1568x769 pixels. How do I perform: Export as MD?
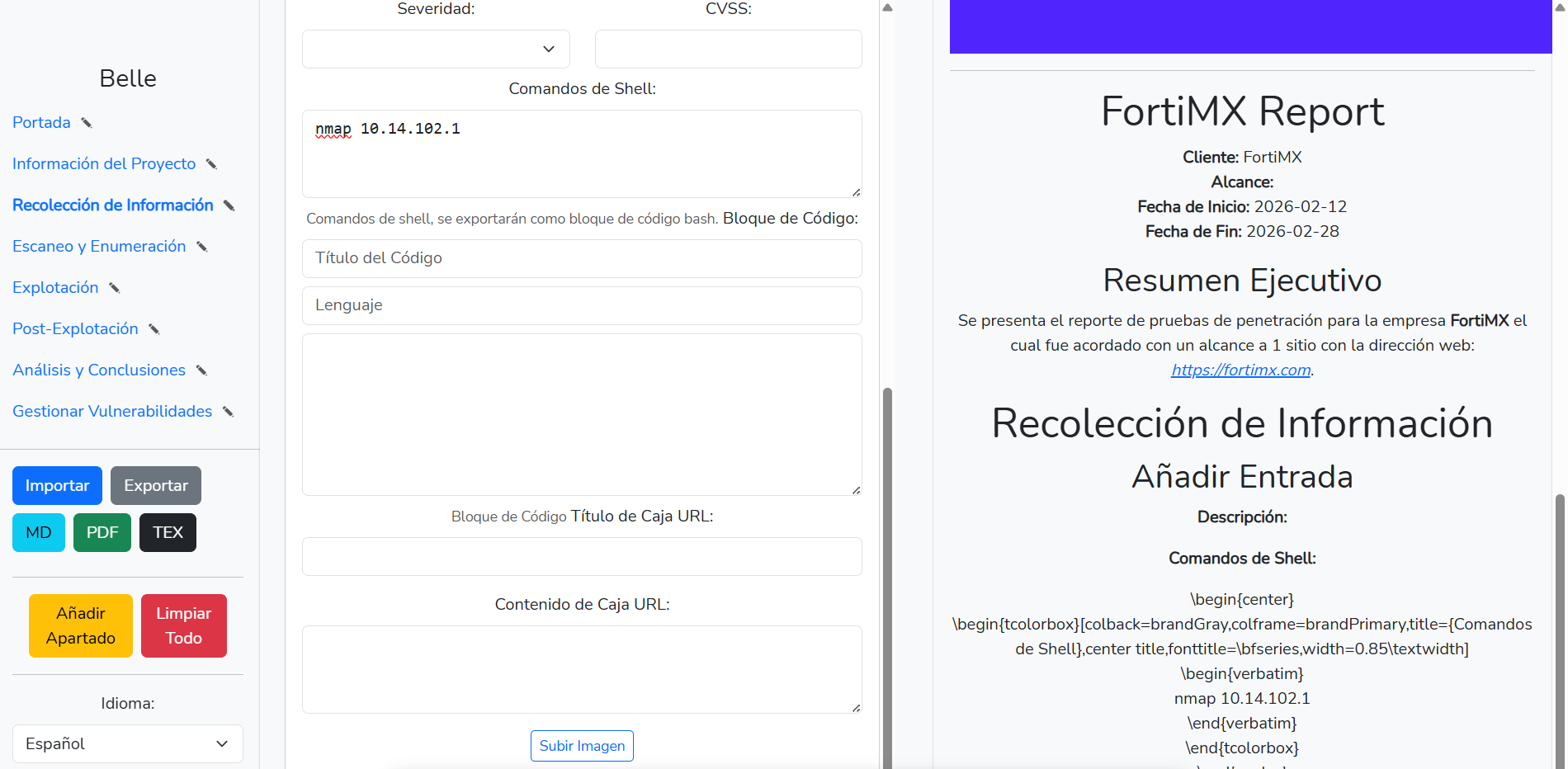click(39, 532)
